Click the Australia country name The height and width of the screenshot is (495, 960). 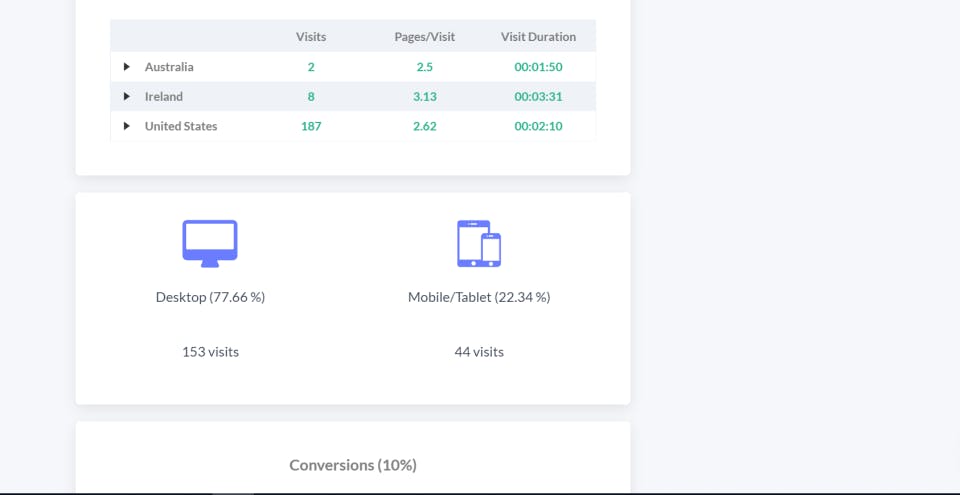(169, 67)
